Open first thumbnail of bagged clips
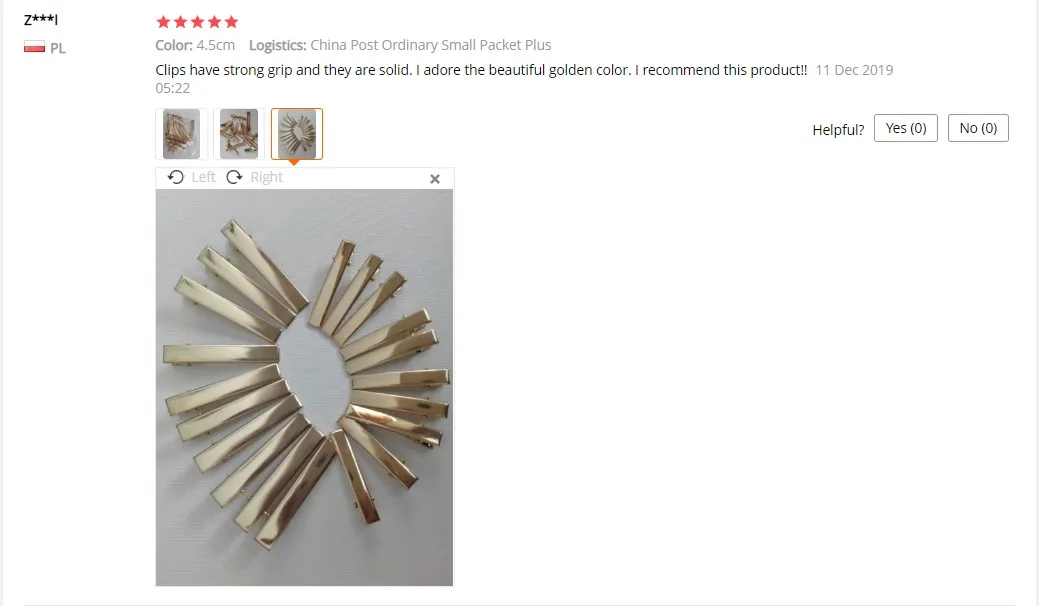Image resolution: width=1039 pixels, height=606 pixels. pos(182,134)
